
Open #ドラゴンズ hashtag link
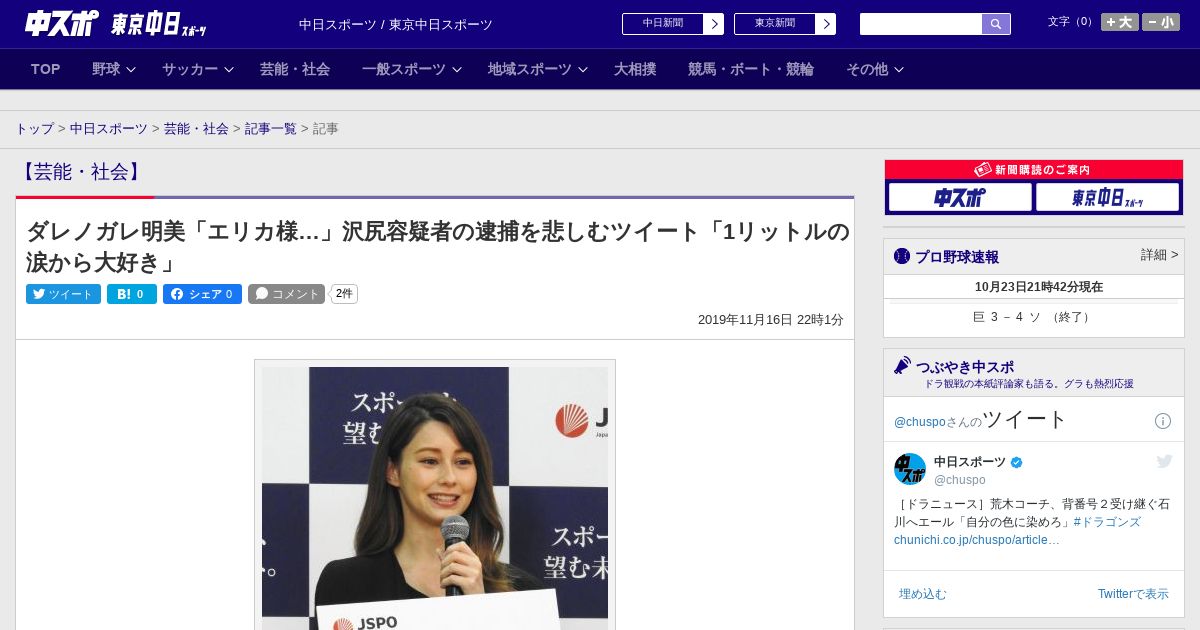tap(1107, 522)
